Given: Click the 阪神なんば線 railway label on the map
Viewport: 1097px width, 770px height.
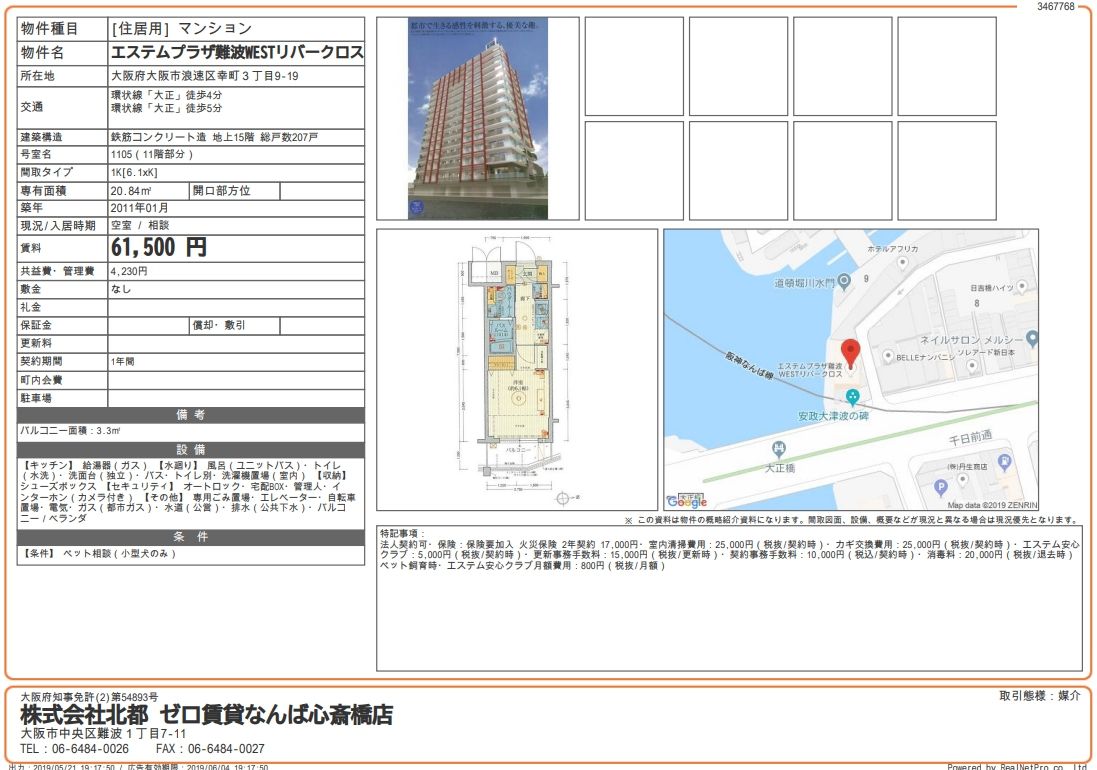Looking at the screenshot, I should tap(749, 365).
